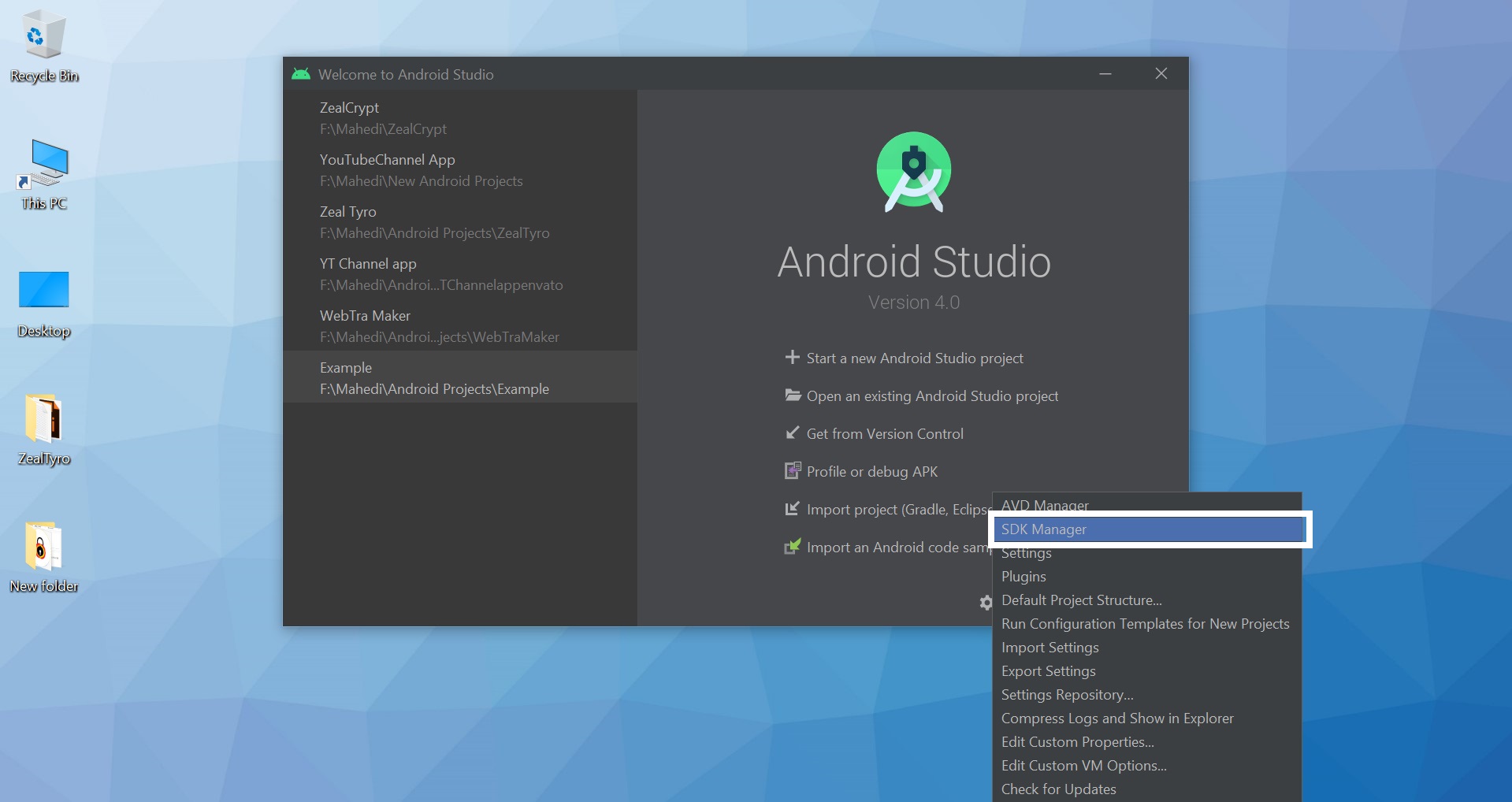Click the green Android icon in title bar
Image resolution: width=1512 pixels, height=802 pixels.
click(301, 74)
